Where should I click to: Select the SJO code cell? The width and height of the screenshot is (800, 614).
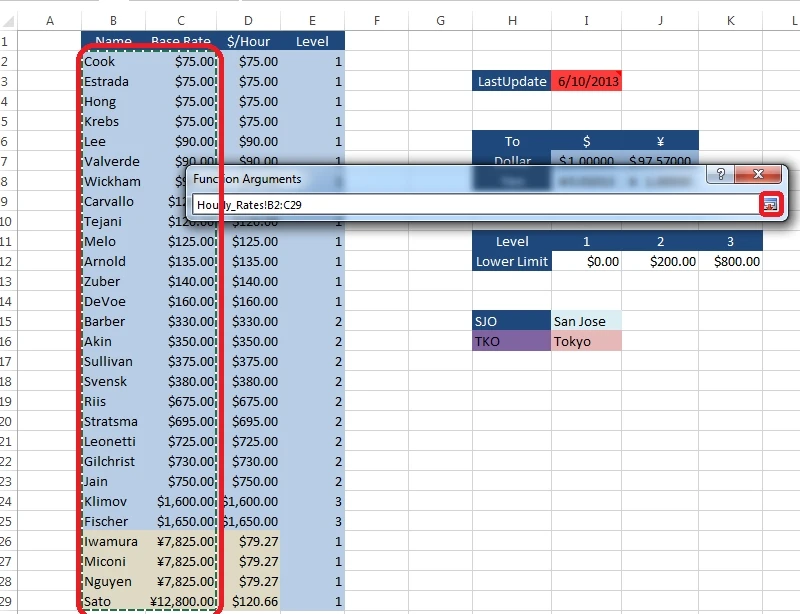click(x=512, y=321)
